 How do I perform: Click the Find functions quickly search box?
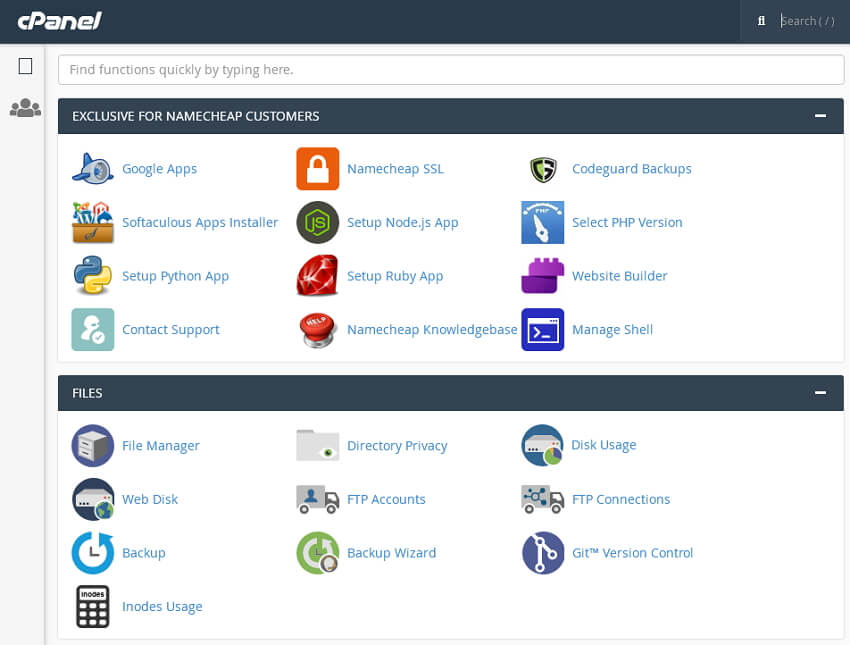point(451,69)
